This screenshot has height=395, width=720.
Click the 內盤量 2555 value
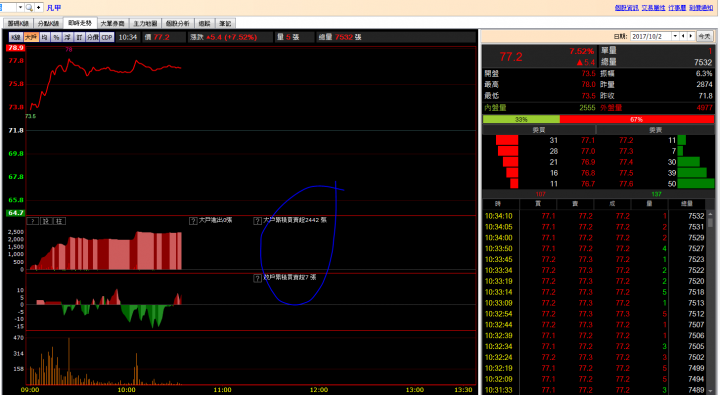pos(587,108)
